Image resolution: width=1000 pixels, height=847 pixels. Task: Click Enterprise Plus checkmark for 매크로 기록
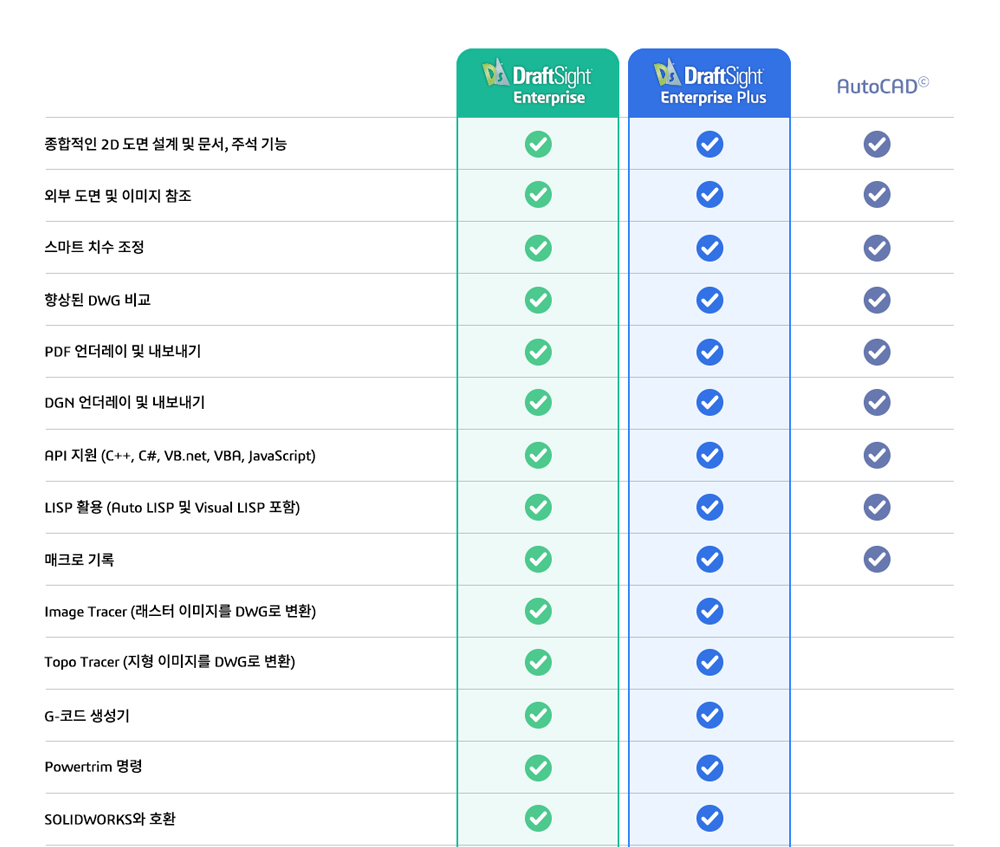710,559
